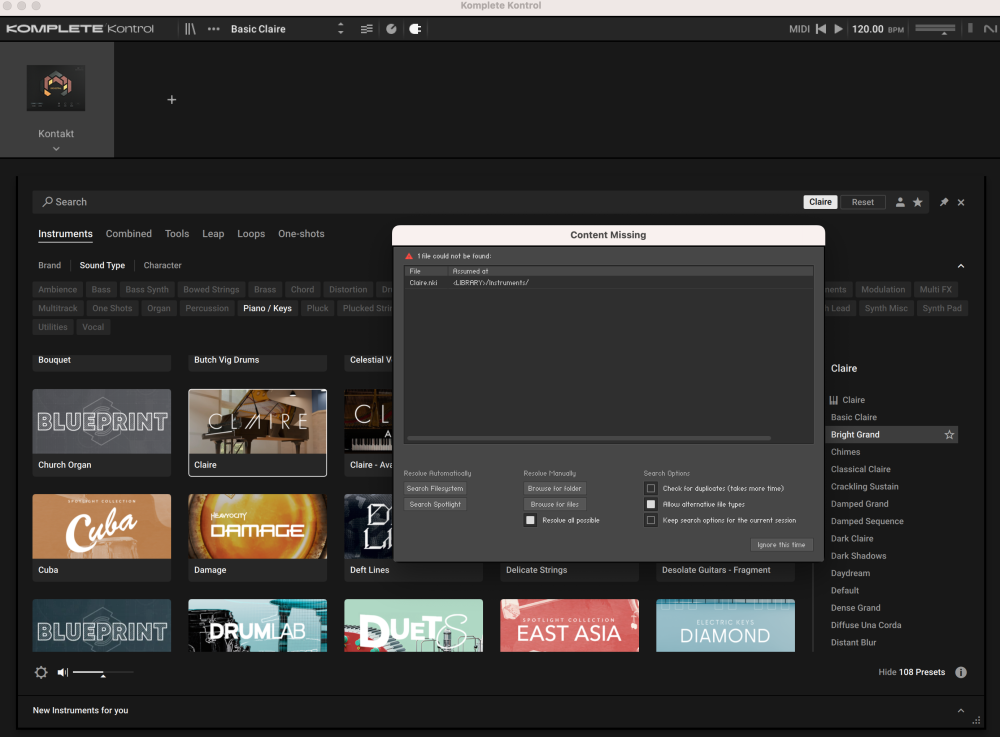Toggle the Modulation tag
The image size is (1000, 737).
point(883,289)
